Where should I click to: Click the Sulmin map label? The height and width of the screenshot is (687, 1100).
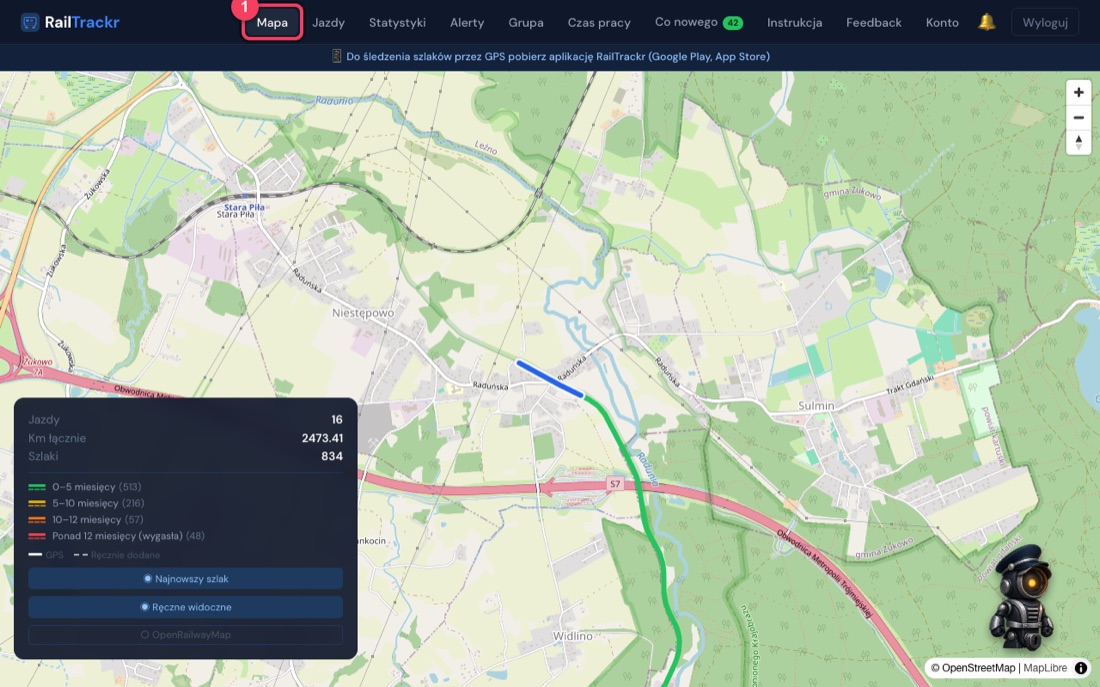click(x=817, y=406)
